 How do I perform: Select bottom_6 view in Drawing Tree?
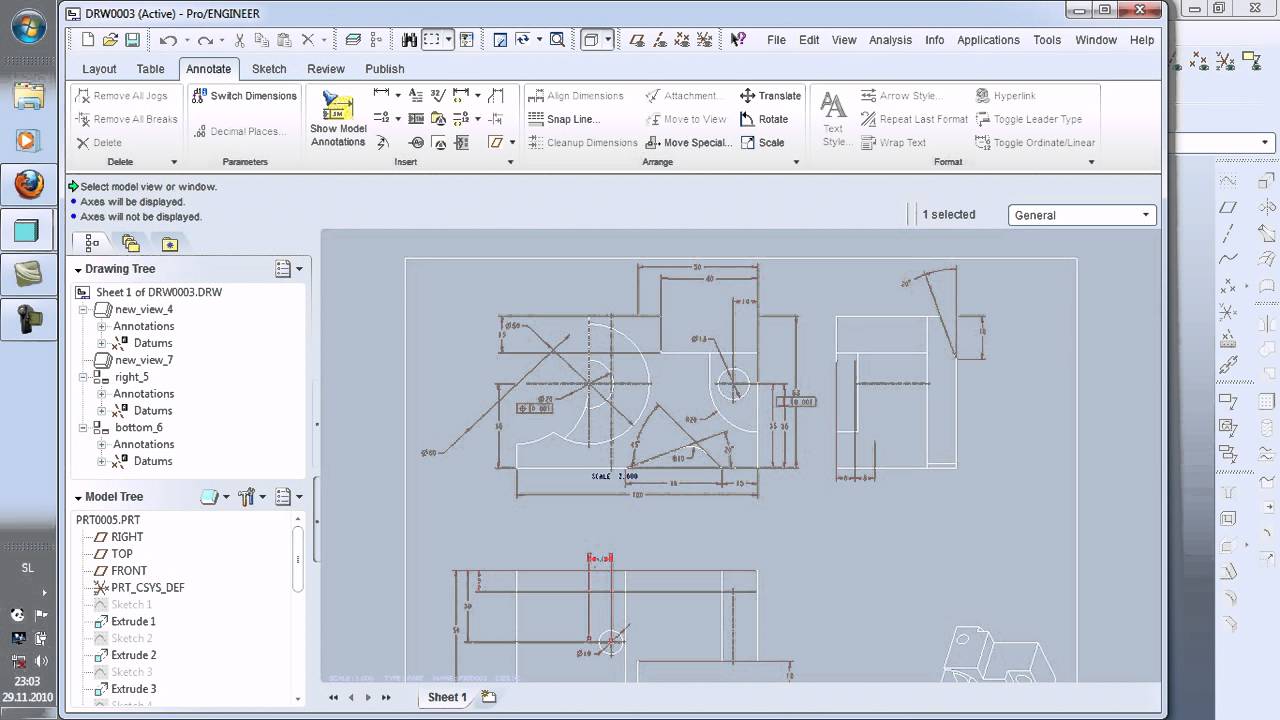pyautogui.click(x=138, y=427)
